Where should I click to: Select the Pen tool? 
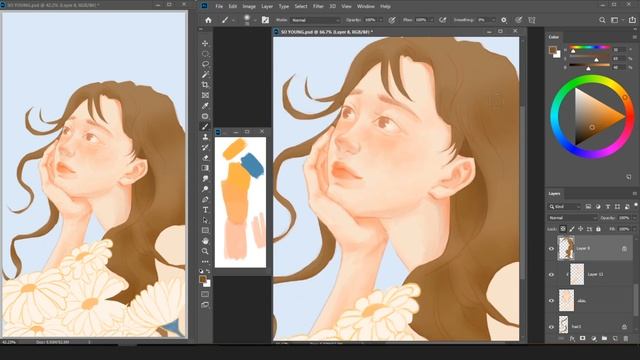click(205, 200)
